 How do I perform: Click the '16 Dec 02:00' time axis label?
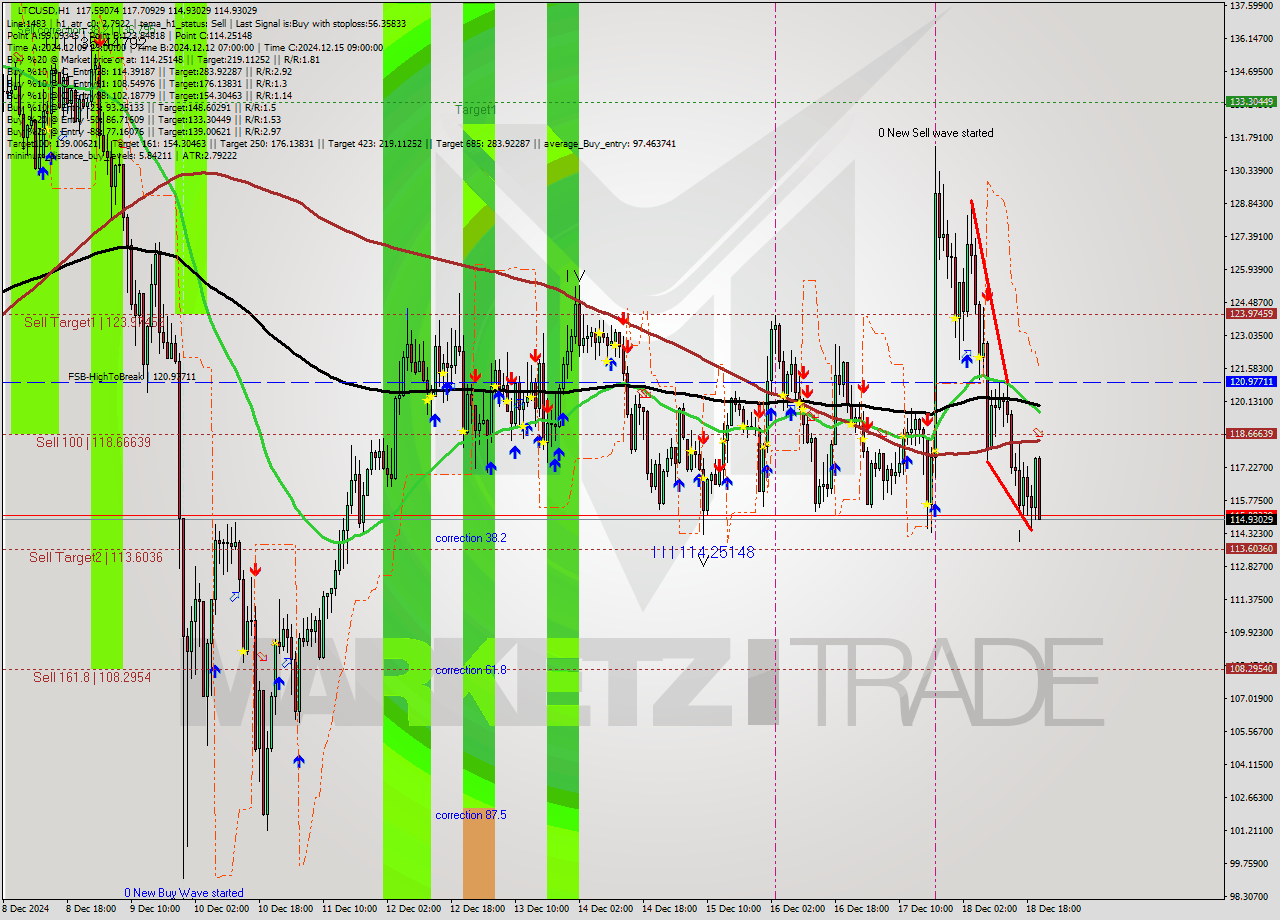coord(797,910)
